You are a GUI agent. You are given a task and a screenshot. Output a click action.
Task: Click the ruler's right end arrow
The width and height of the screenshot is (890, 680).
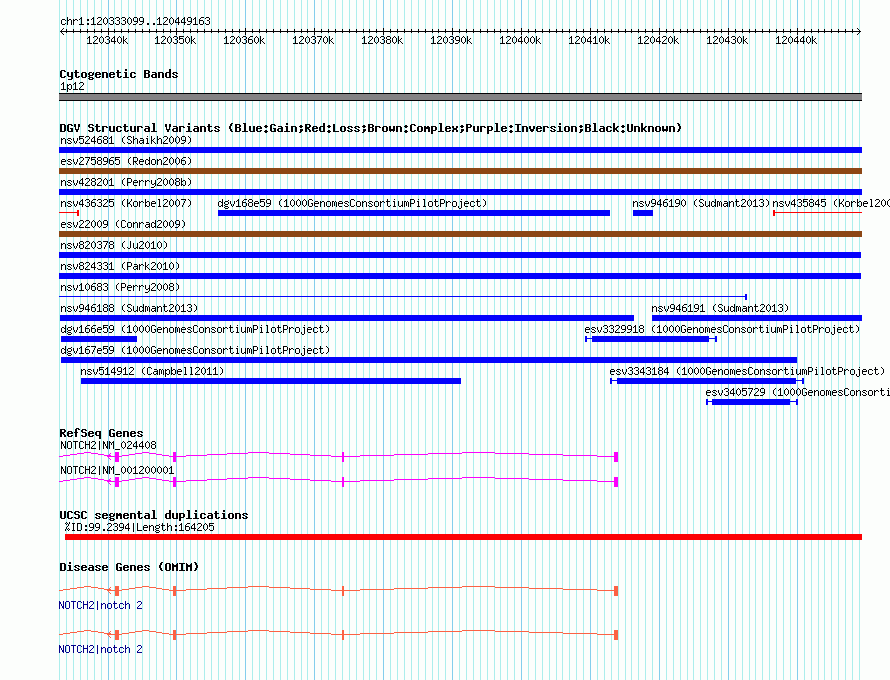point(859,32)
